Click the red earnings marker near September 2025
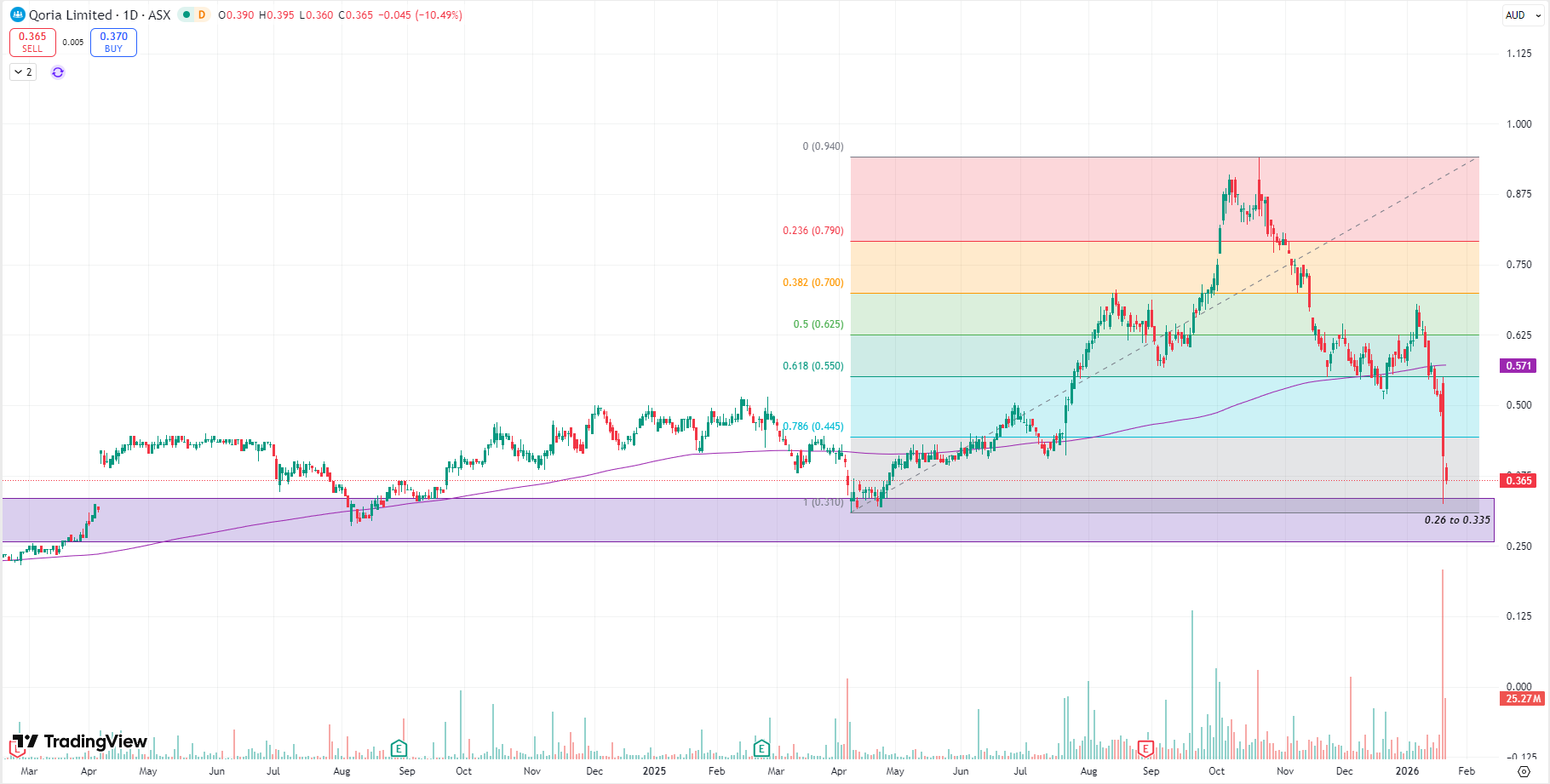Image resolution: width=1550 pixels, height=784 pixels. [1145, 749]
